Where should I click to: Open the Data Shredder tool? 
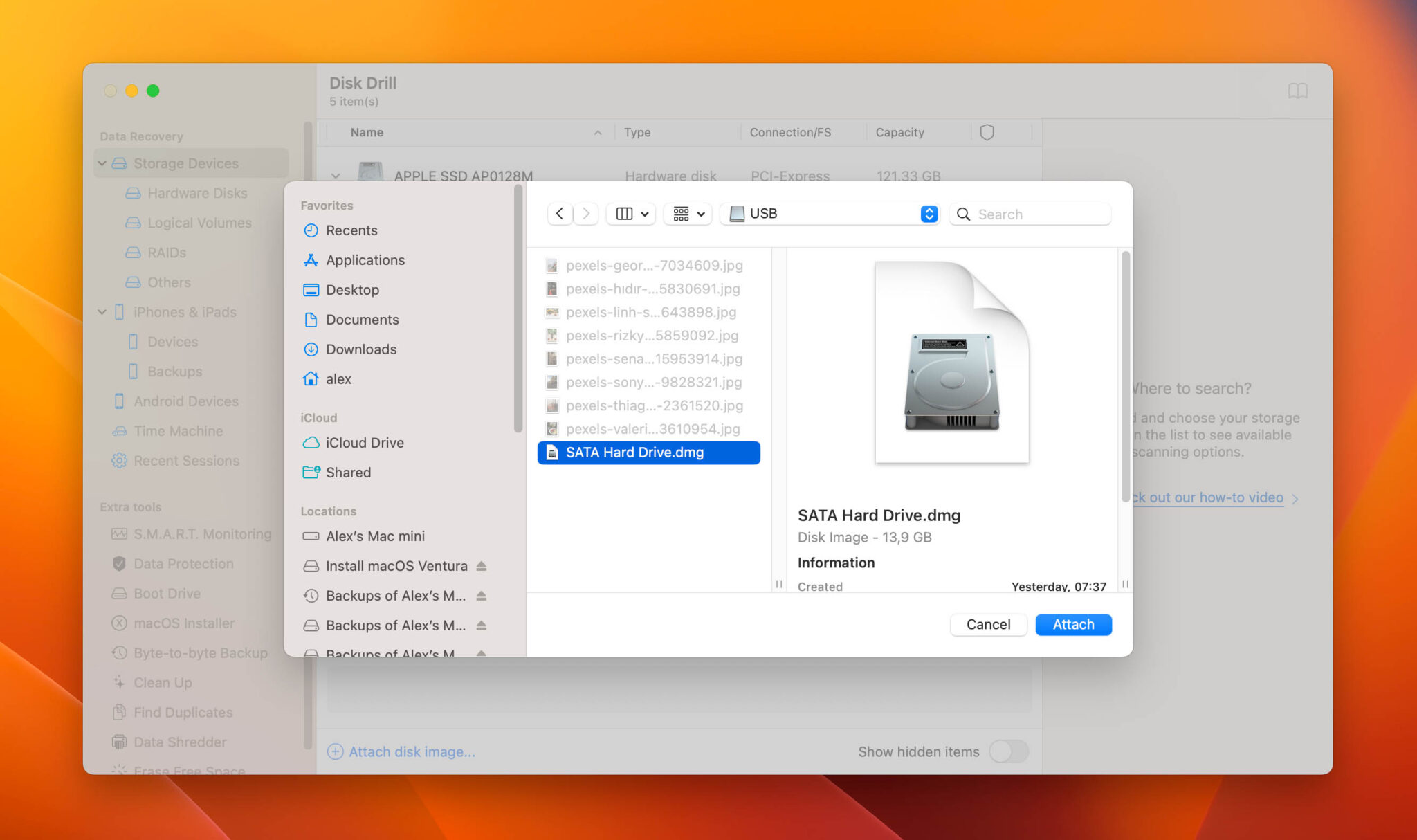pyautogui.click(x=180, y=742)
